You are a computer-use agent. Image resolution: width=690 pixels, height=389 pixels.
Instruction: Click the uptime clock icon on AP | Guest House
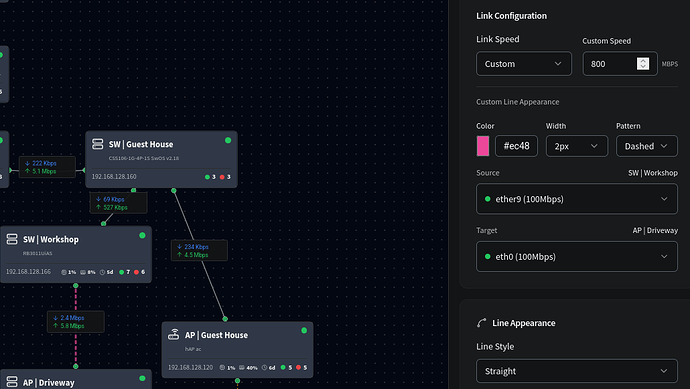coord(264,367)
